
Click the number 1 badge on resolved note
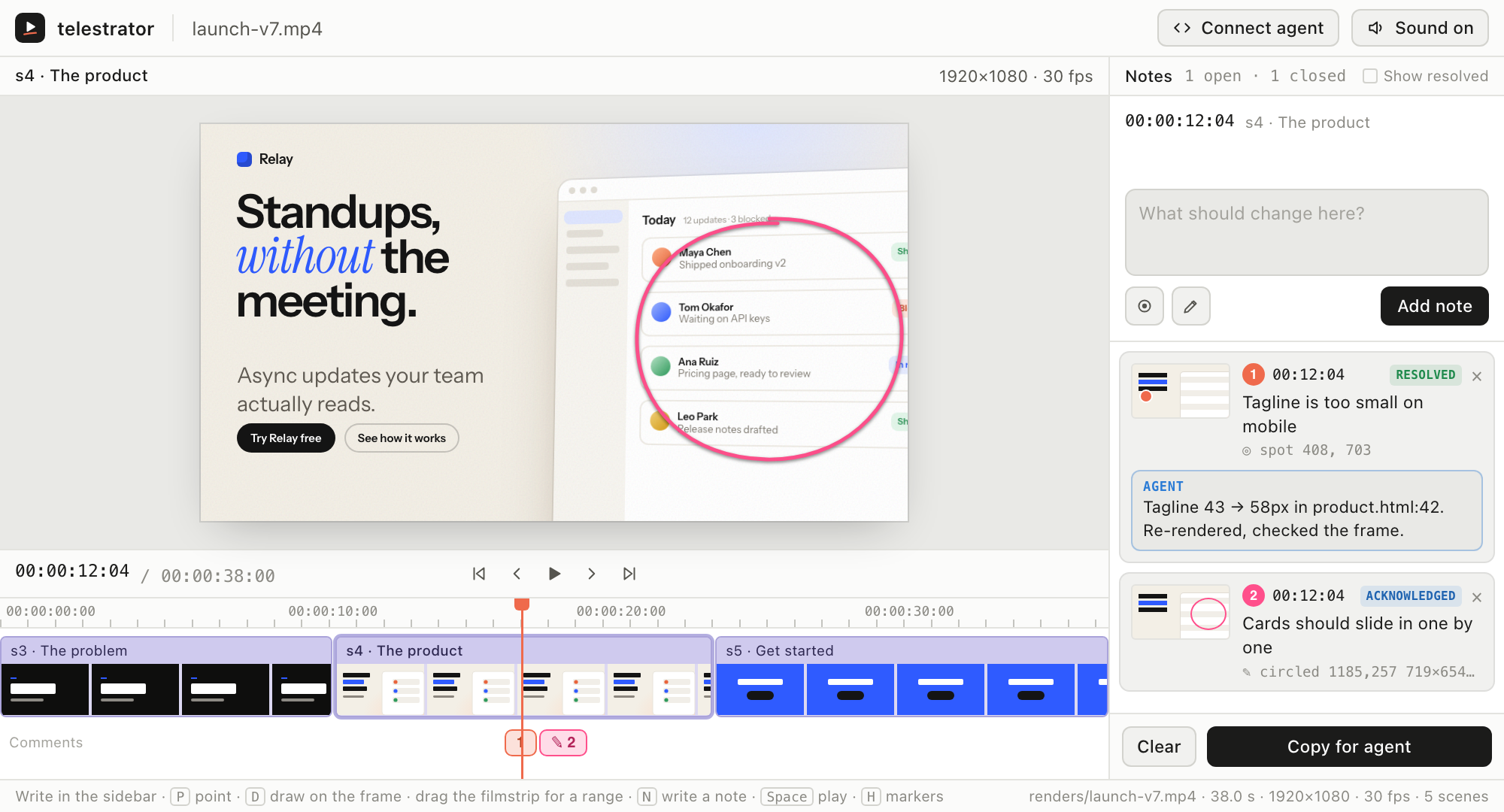pos(1253,374)
